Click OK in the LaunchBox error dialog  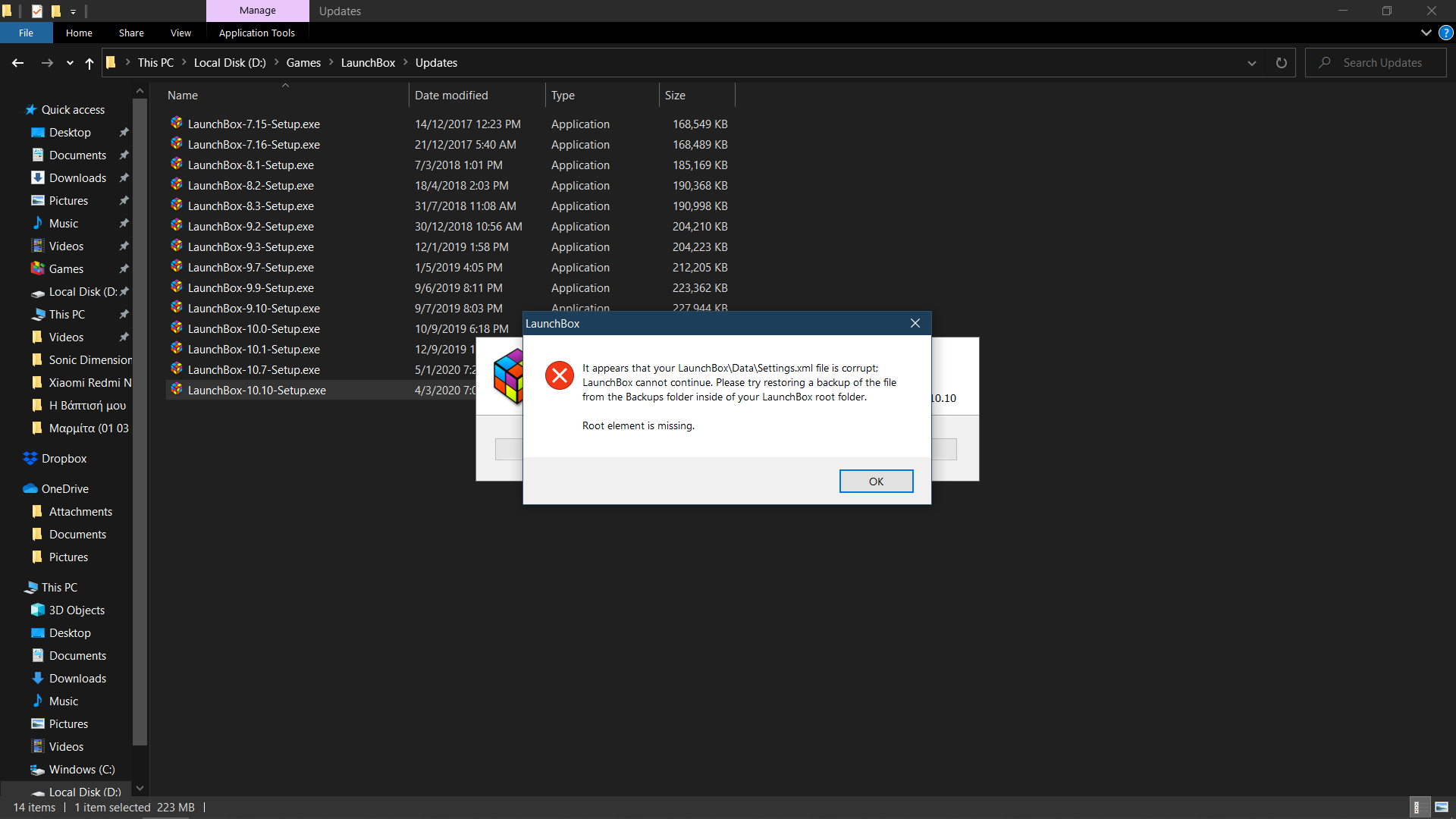coord(876,482)
